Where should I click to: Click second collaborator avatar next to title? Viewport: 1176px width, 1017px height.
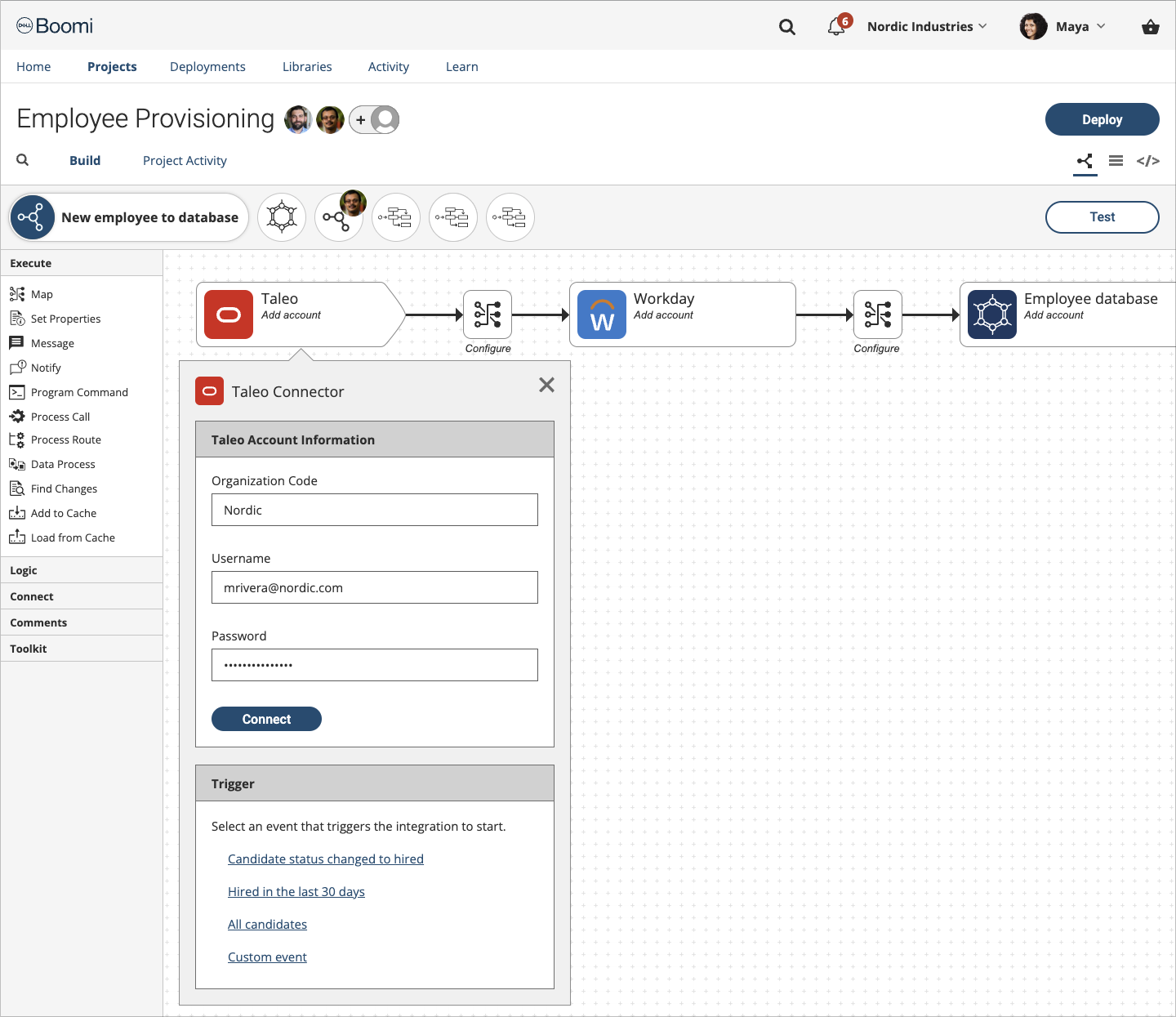(330, 119)
